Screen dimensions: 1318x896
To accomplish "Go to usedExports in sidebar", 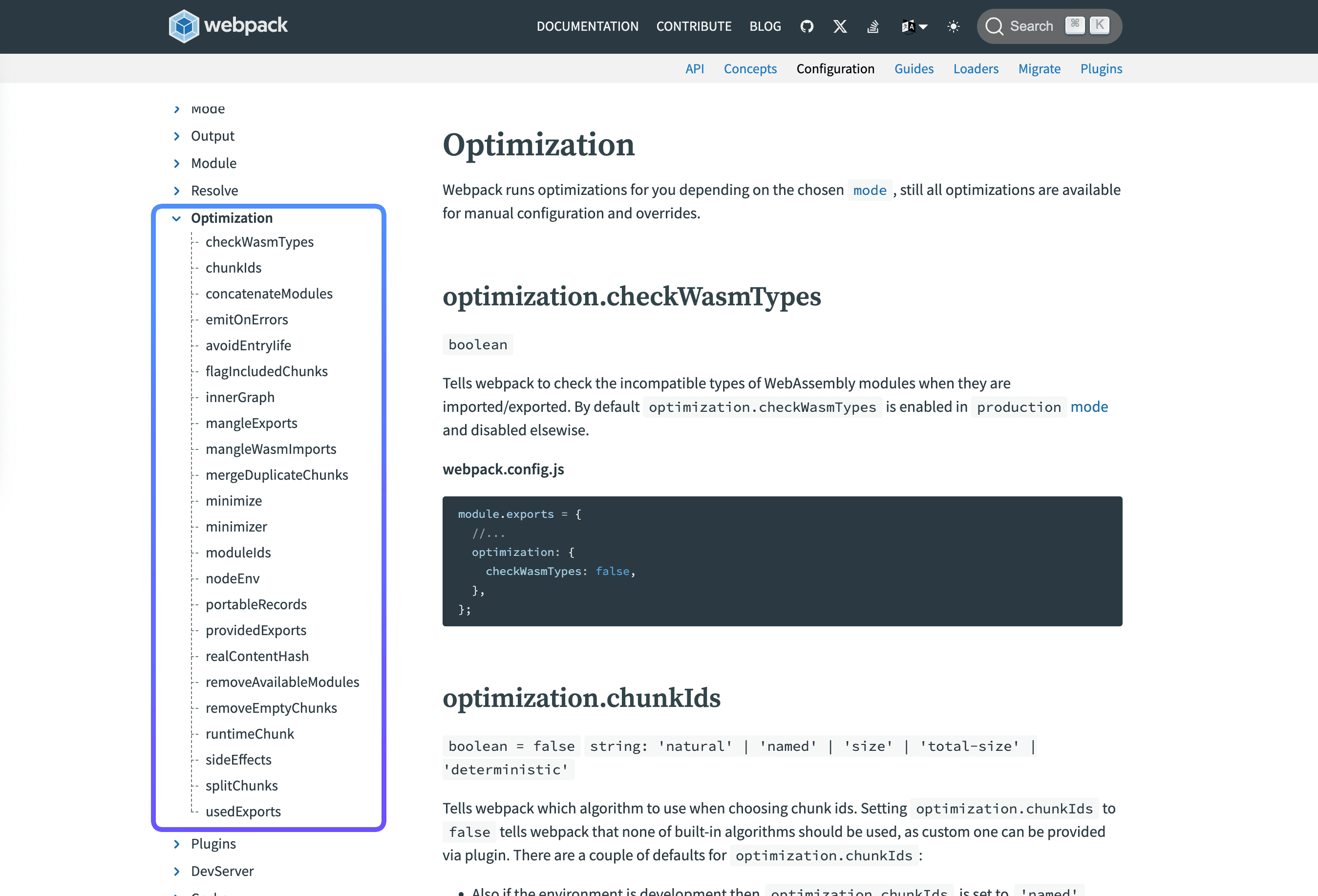I will [x=243, y=811].
